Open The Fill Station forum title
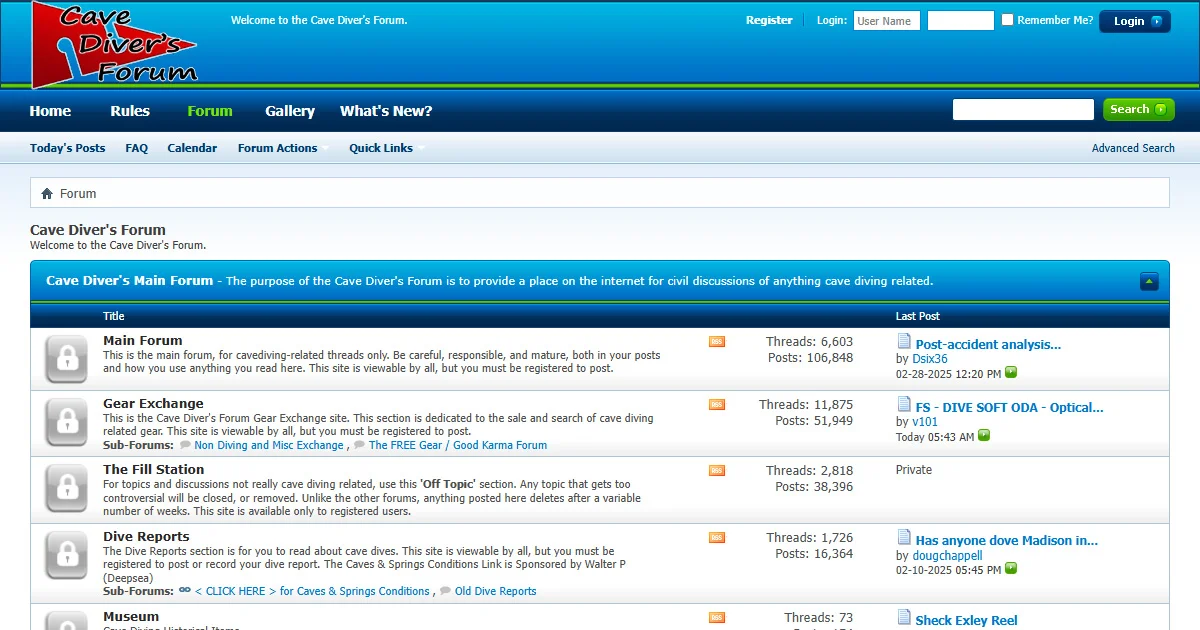Image resolution: width=1200 pixels, height=630 pixels. [153, 470]
